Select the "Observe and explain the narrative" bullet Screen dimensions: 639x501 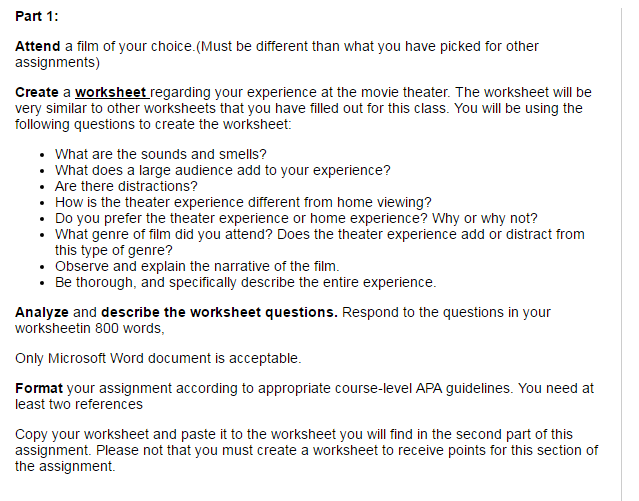[x=197, y=266]
